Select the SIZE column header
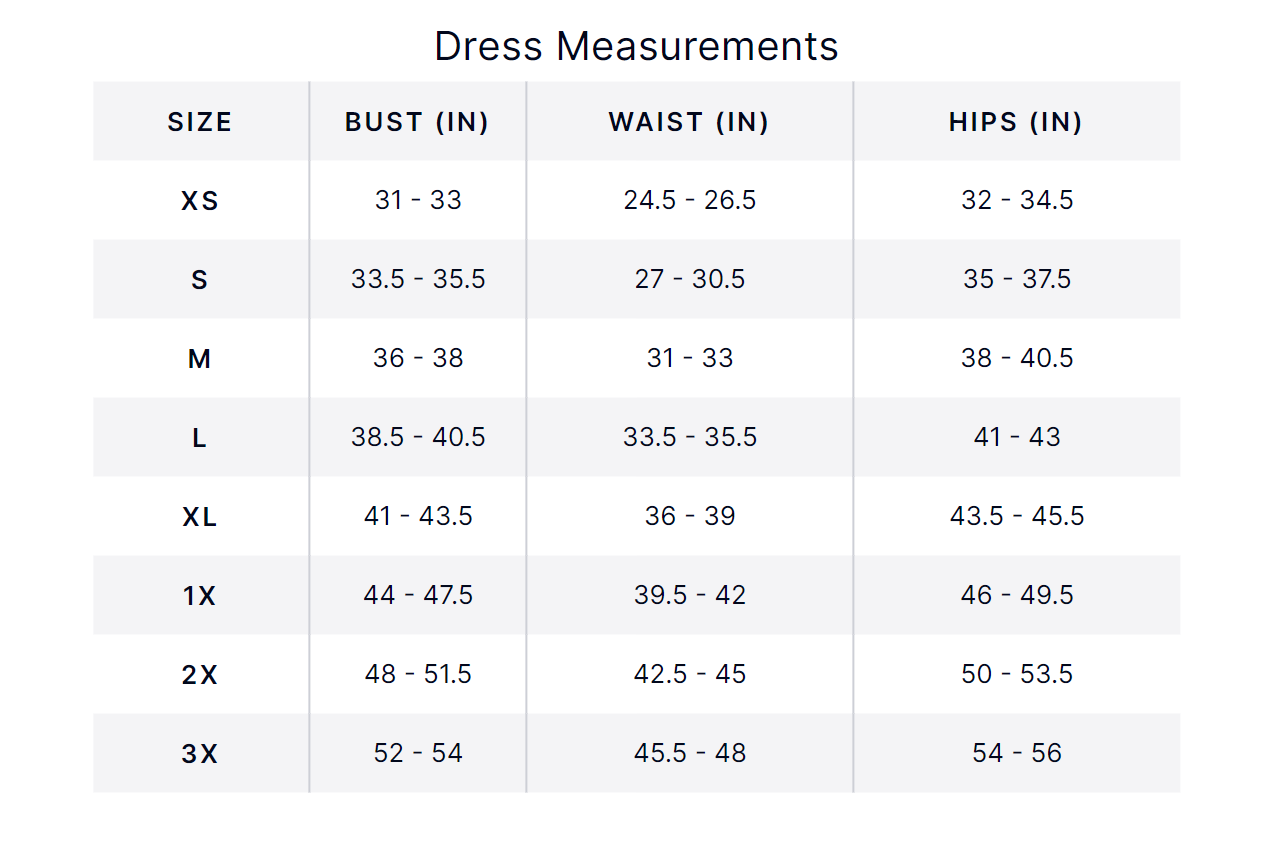The image size is (1275, 868). click(x=200, y=122)
